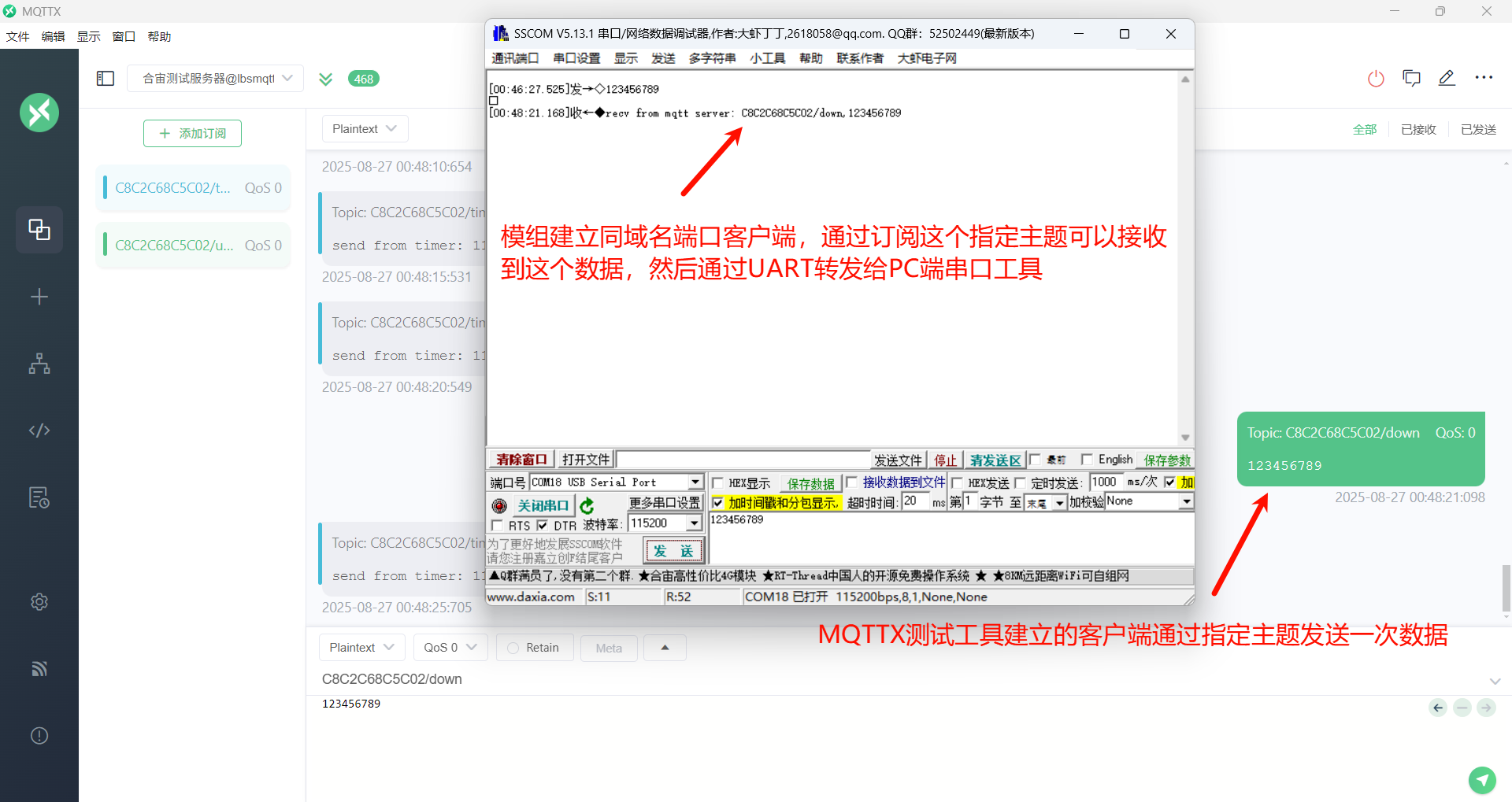The image size is (1512, 802).
Task: Open the received Plaintext format dropdown
Action: click(x=365, y=129)
